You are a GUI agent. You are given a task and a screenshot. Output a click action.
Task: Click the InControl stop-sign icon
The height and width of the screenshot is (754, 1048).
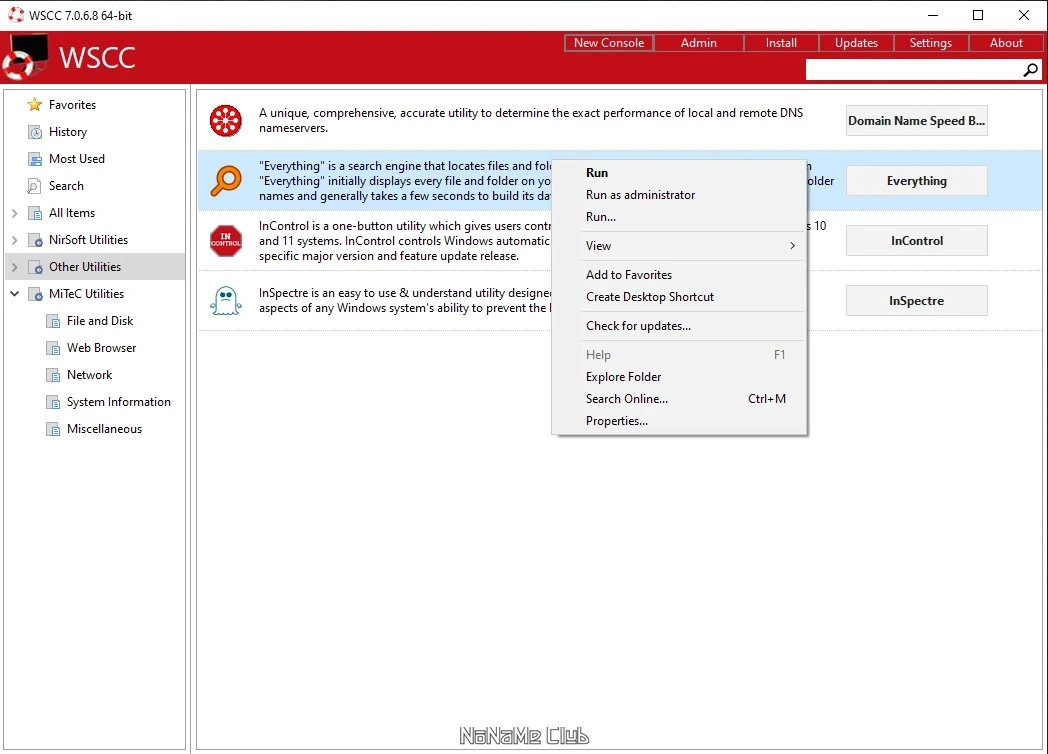point(226,241)
